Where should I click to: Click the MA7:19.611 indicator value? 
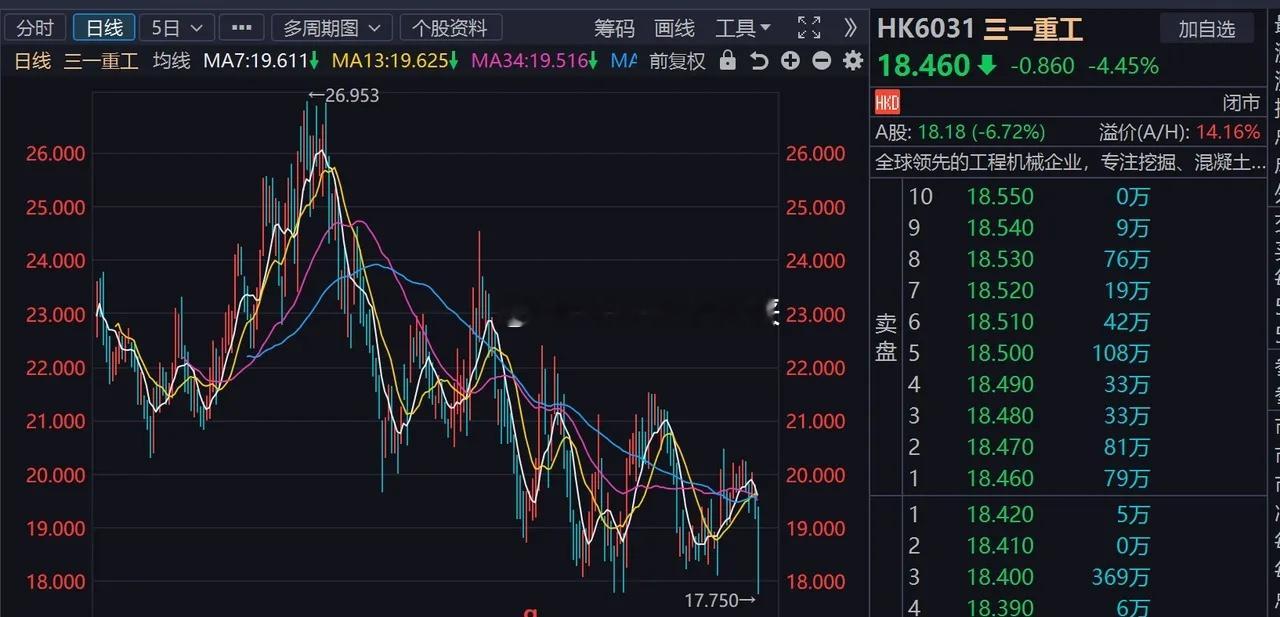[261, 61]
